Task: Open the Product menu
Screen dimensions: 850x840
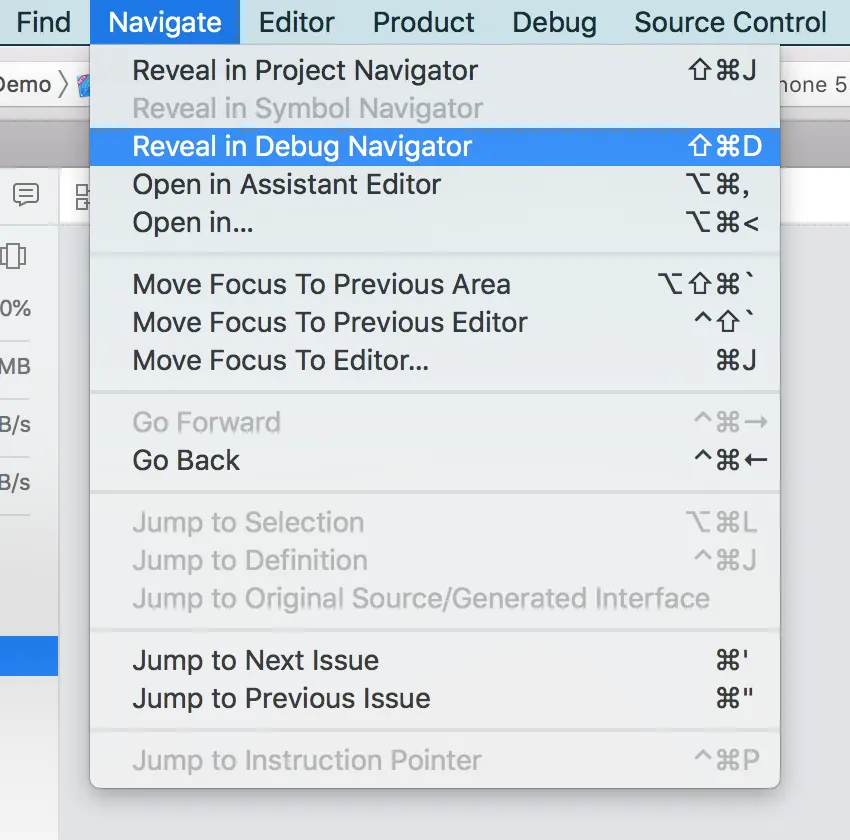Action: point(423,22)
